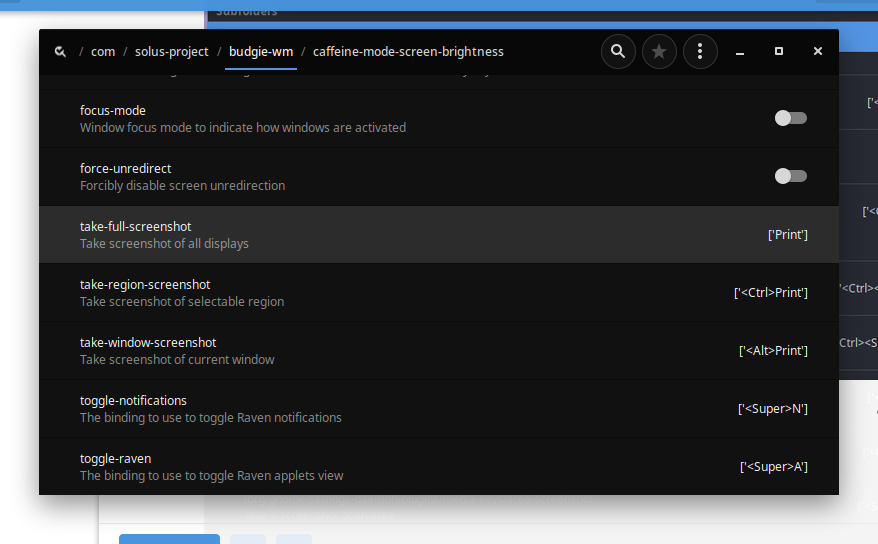878x544 pixels.
Task: Select the take-region-screenshot key row
Action: [x=400, y=293]
